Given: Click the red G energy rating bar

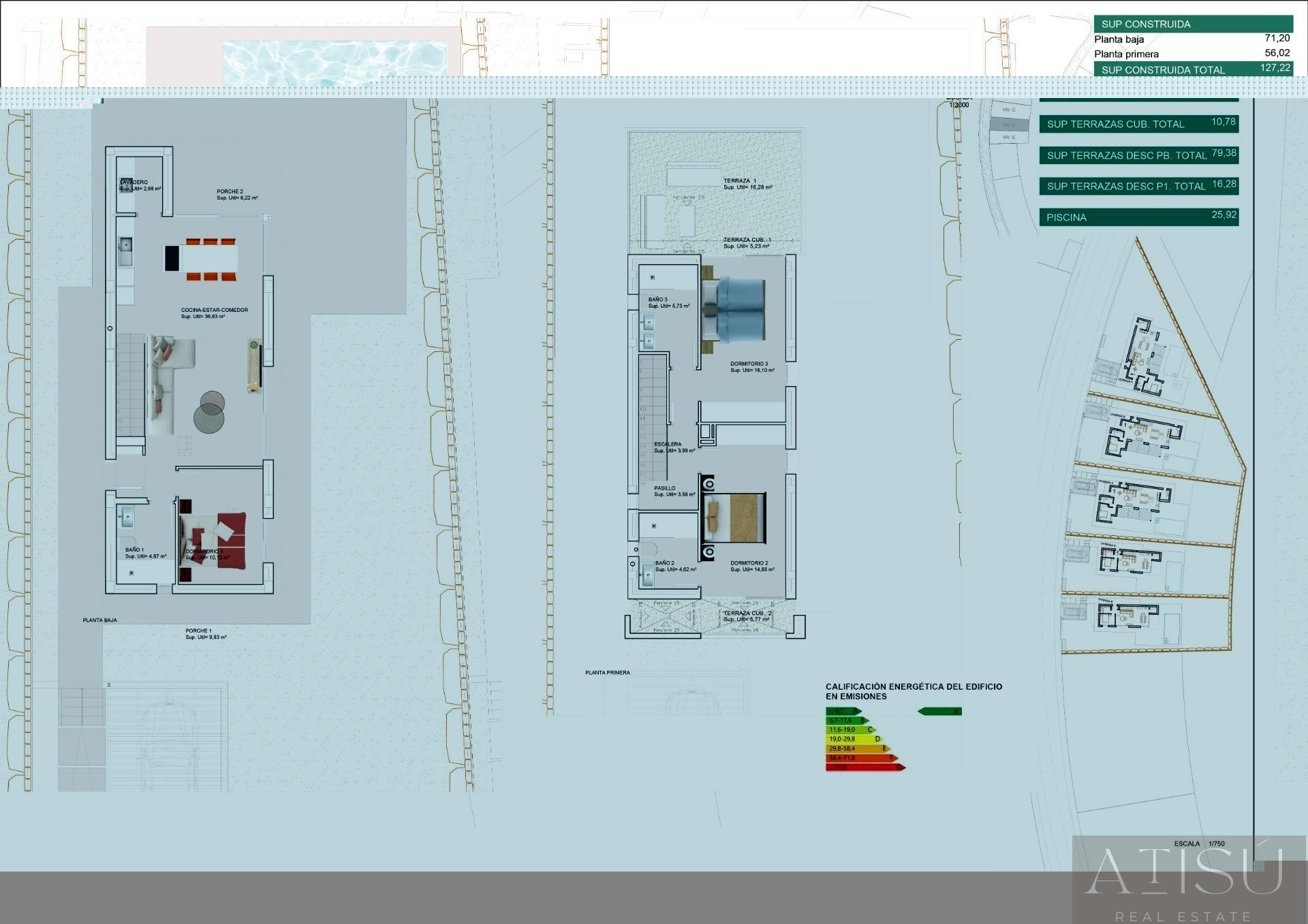Looking at the screenshot, I should [x=864, y=767].
